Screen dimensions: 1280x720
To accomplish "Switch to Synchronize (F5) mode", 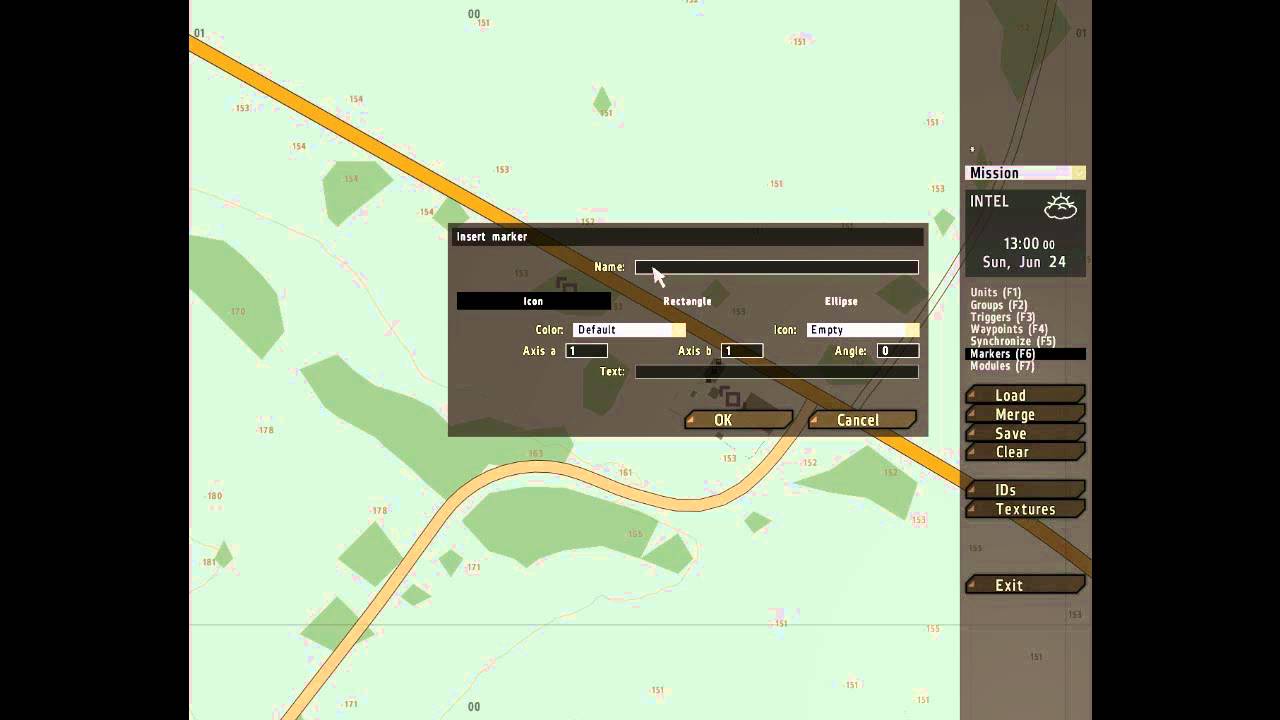I will pos(1013,341).
